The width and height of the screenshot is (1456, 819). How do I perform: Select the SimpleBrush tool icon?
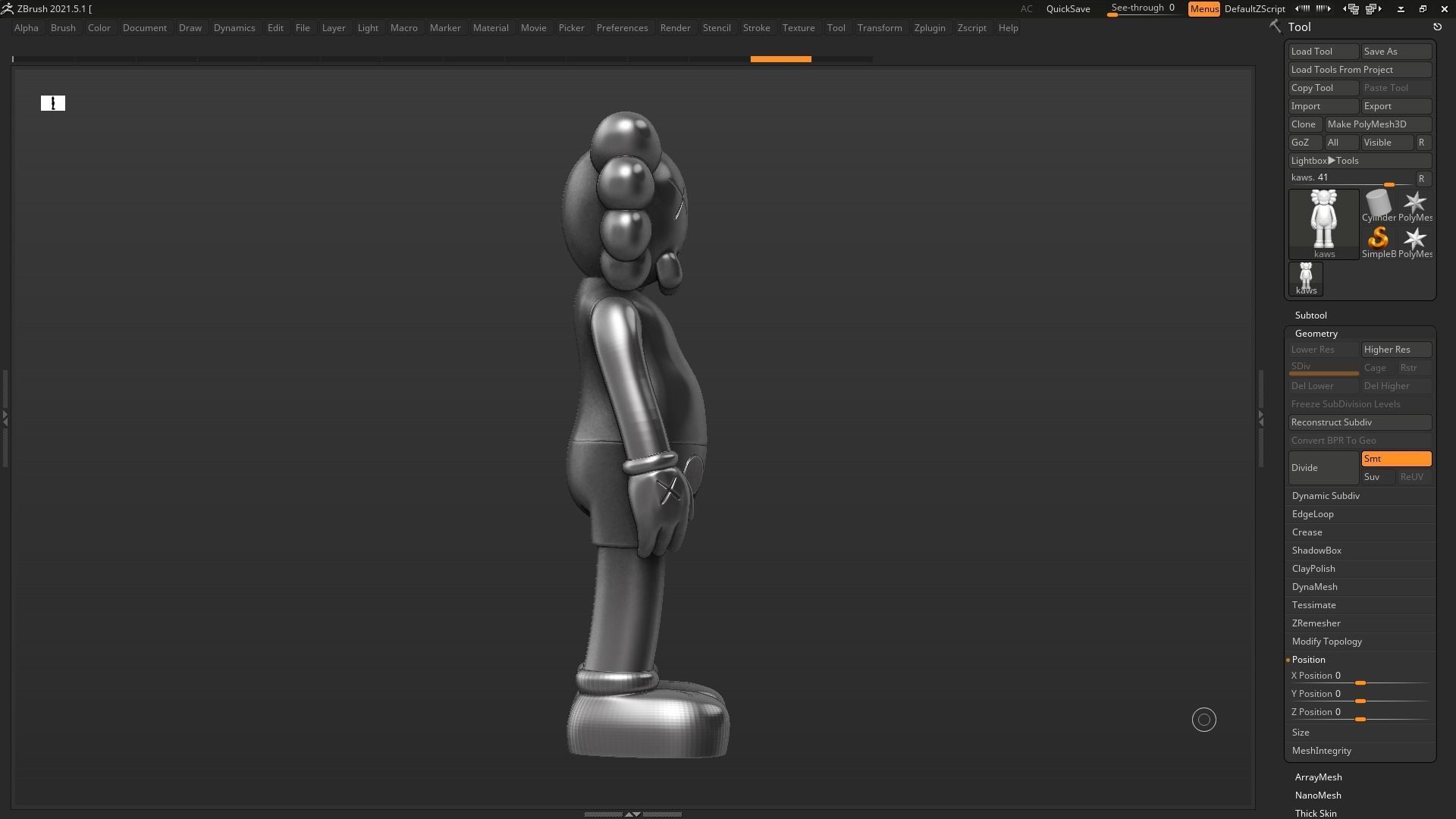1378,241
